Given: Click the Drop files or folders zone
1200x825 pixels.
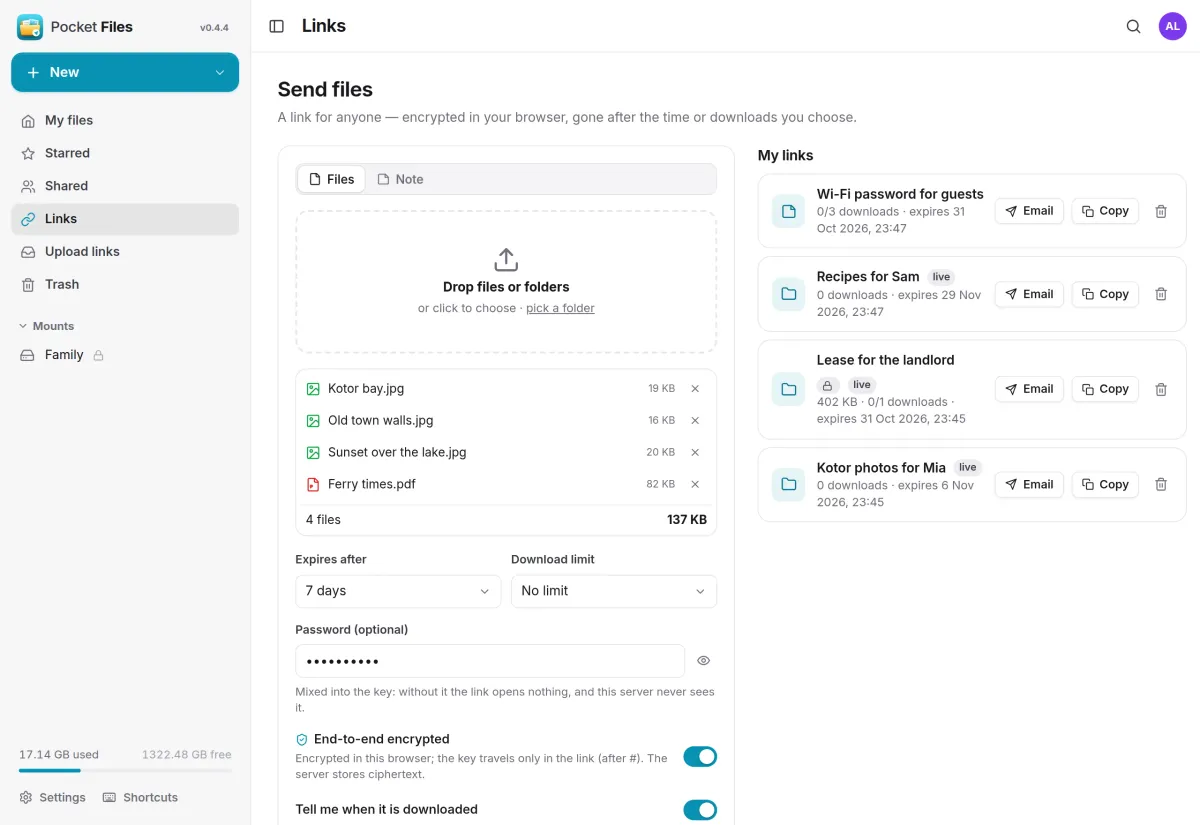Looking at the screenshot, I should pyautogui.click(x=506, y=282).
